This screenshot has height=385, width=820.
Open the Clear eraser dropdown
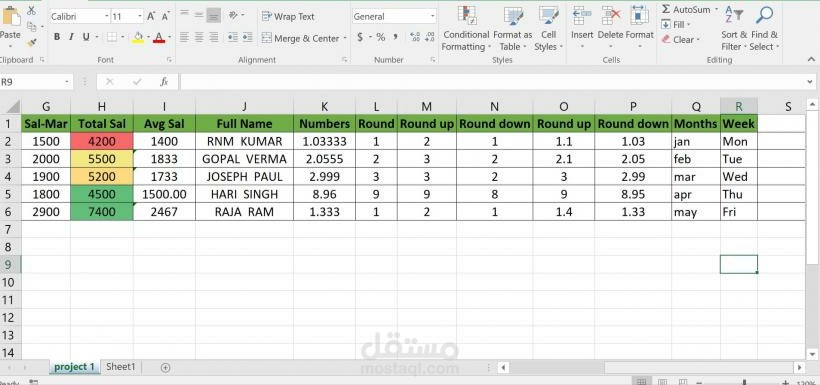pyautogui.click(x=681, y=39)
